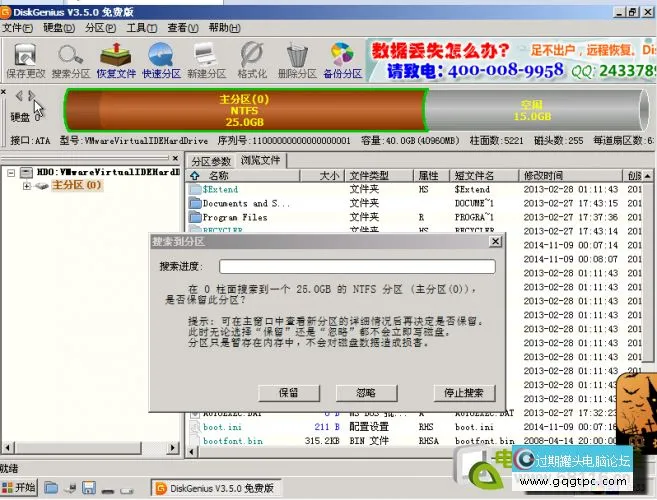This screenshot has width=657, height=500.
Task: Open the 文件(F) menu
Action: pyautogui.click(x=18, y=28)
